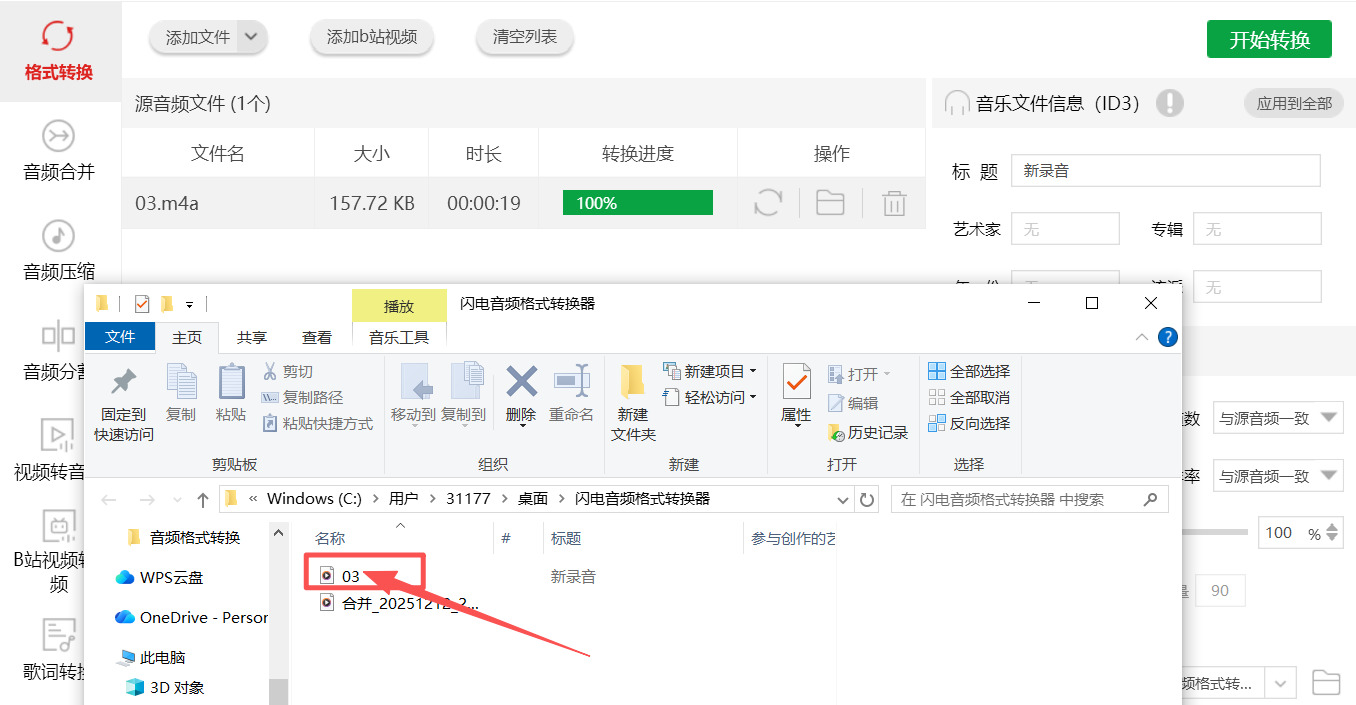This screenshot has height=705, width=1356.
Task: Click the 艺术家 input field
Action: click(1065, 229)
